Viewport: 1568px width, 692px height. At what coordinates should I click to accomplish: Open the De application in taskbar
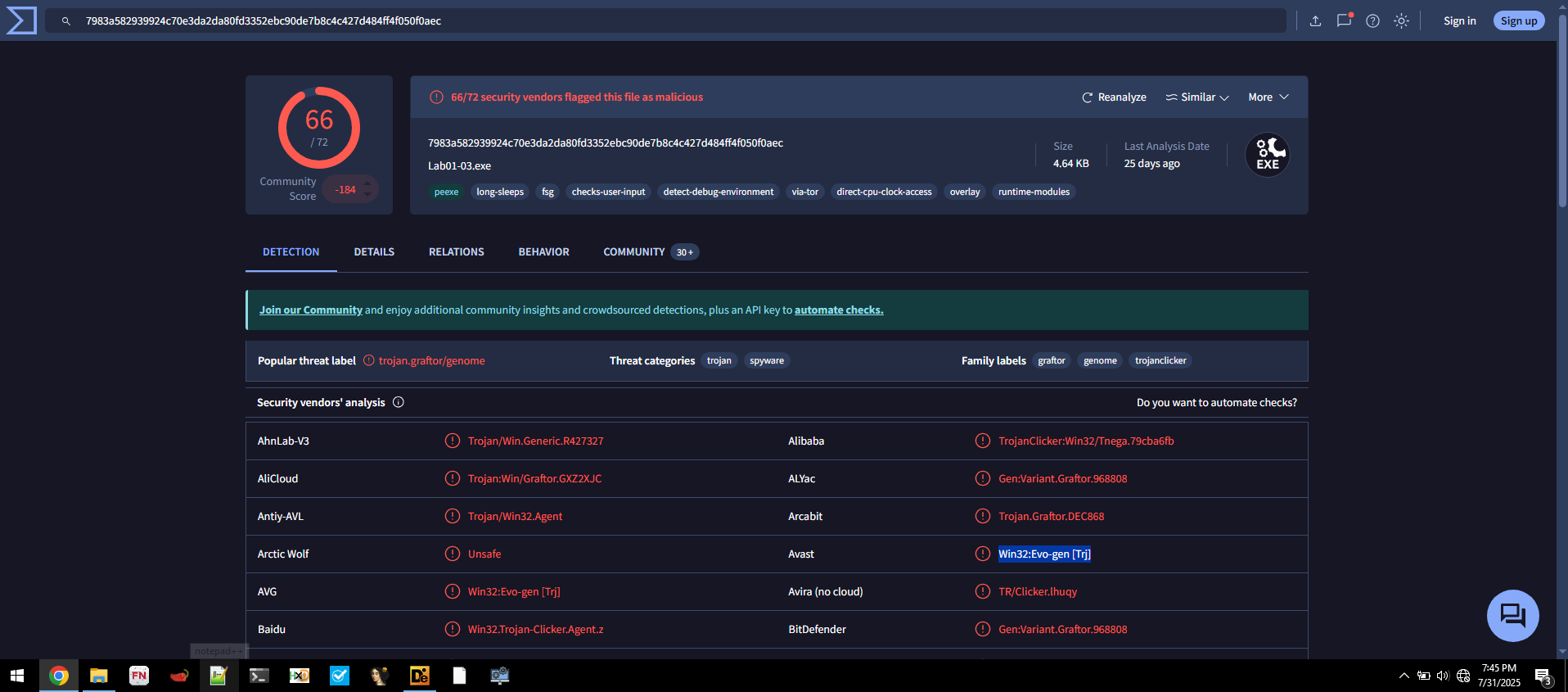tap(420, 676)
